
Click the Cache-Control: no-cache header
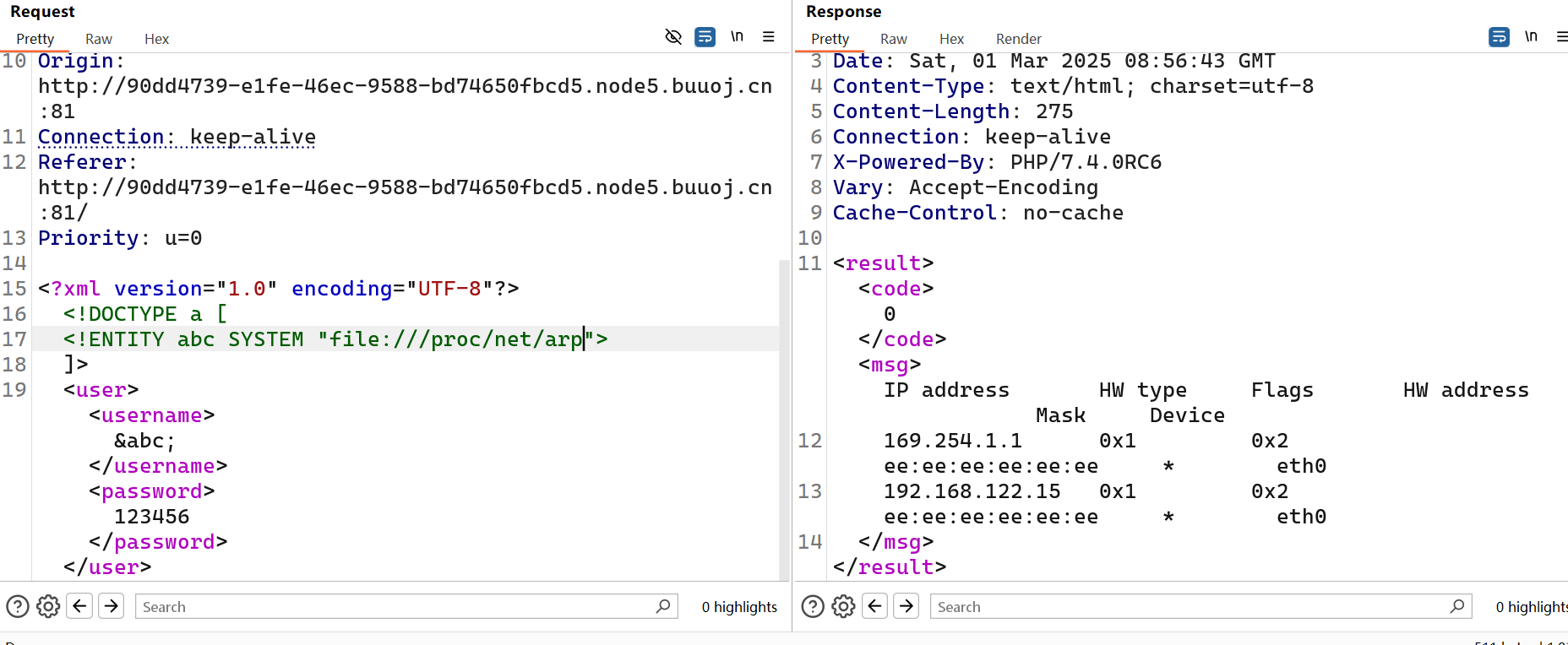978,213
